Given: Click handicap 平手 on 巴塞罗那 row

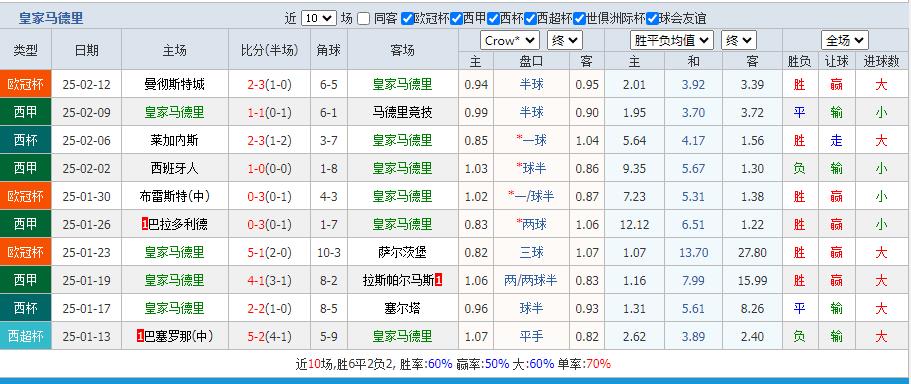Looking at the screenshot, I should [531, 336].
